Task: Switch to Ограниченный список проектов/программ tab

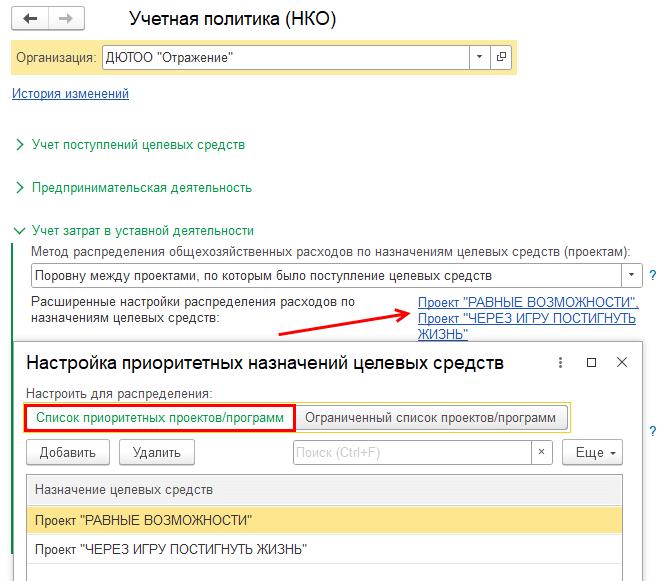Action: pos(431,418)
